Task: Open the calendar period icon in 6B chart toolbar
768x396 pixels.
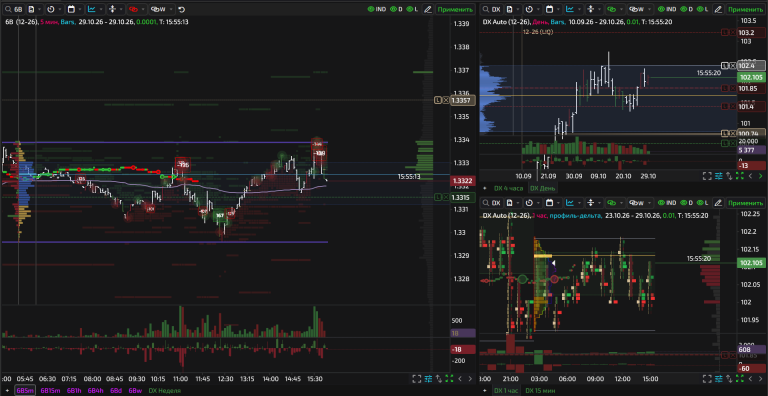Action: point(71,9)
